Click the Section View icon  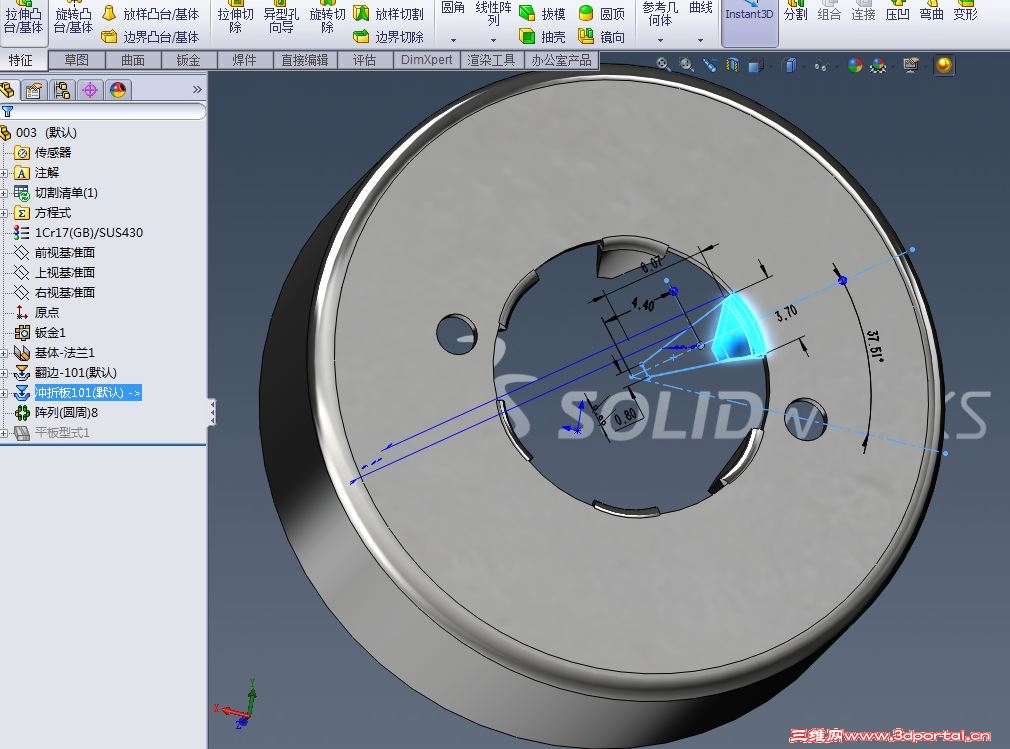click(x=732, y=64)
